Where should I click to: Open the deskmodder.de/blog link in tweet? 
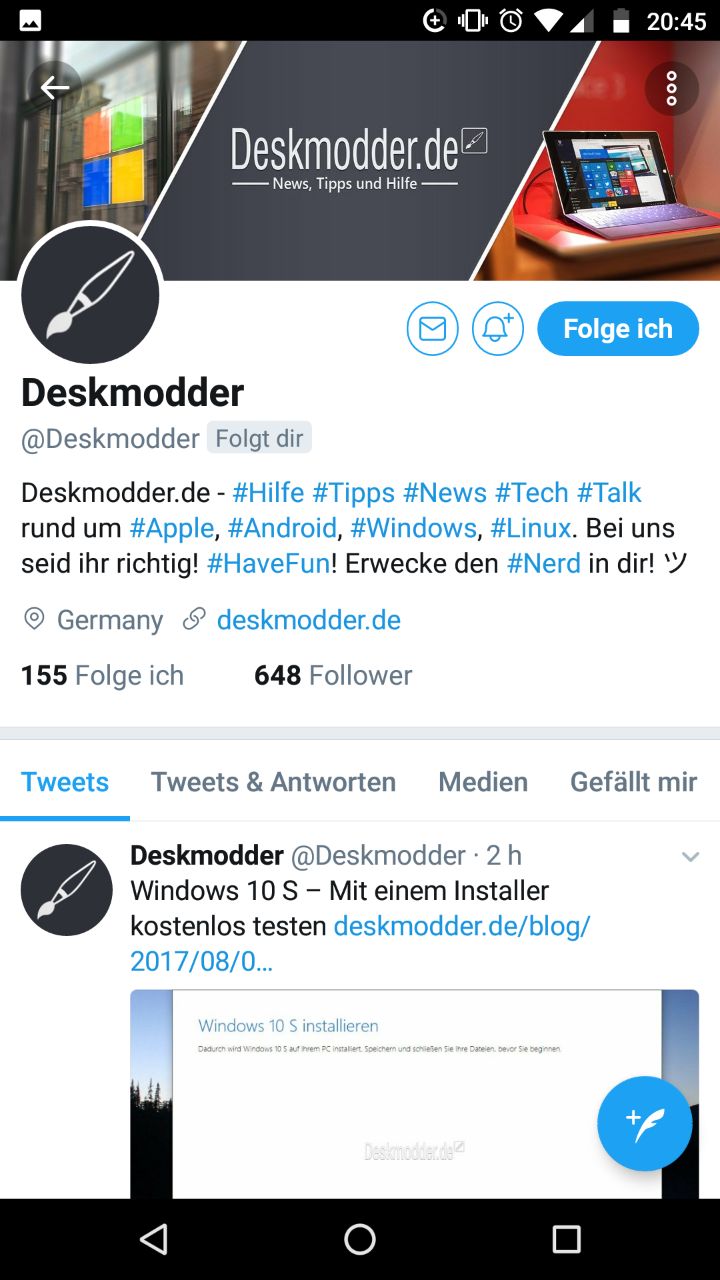click(361, 943)
